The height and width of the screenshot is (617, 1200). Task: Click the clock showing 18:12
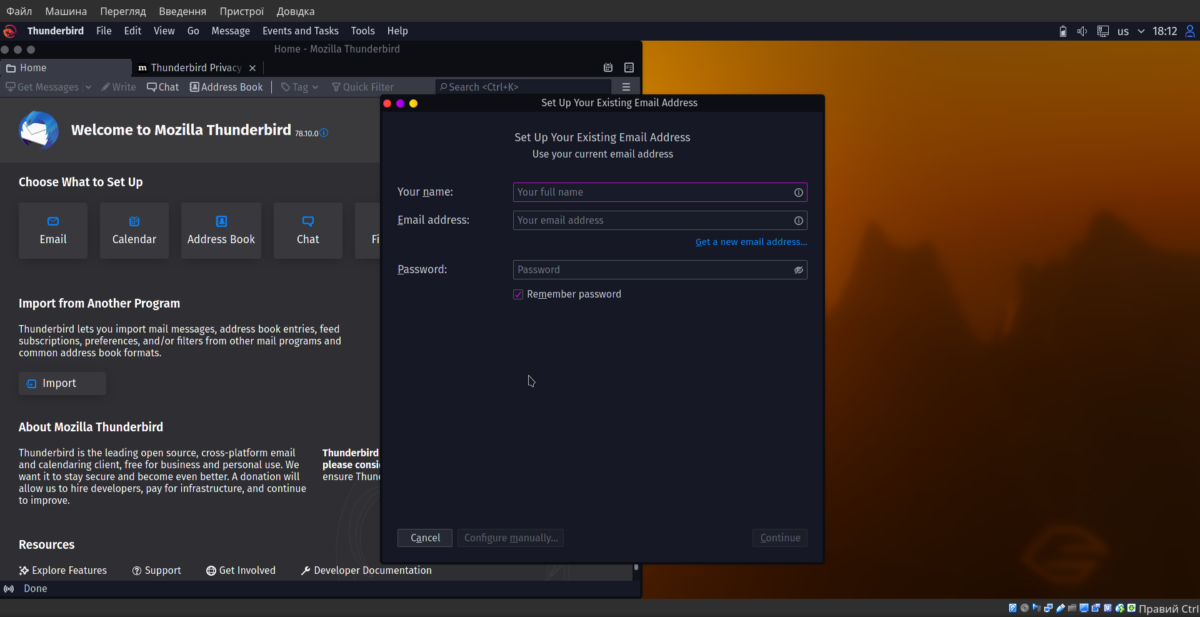click(1164, 31)
